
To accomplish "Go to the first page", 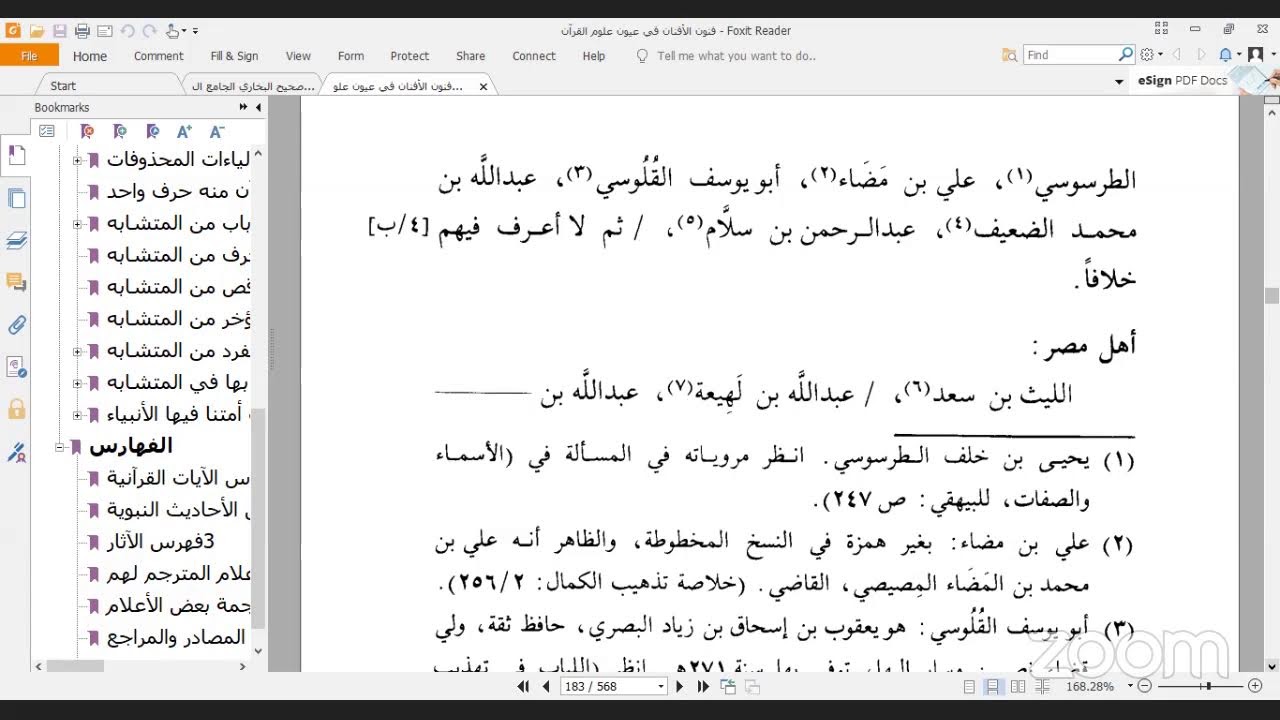I will coord(523,687).
